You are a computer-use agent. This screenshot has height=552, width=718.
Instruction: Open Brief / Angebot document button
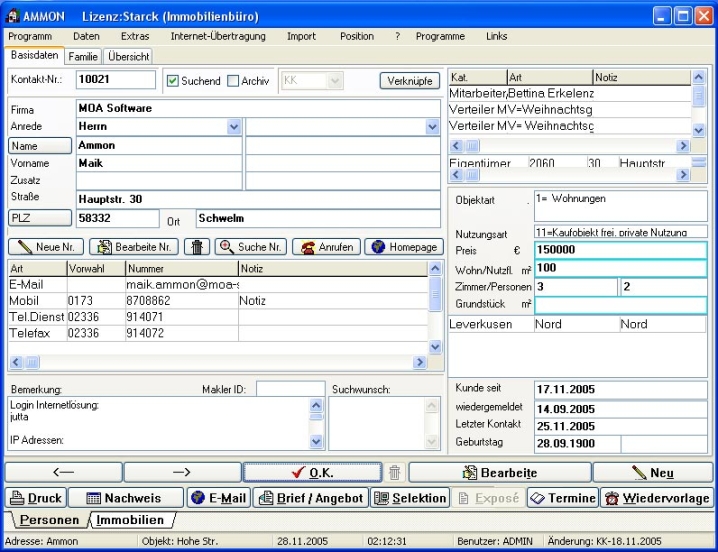point(309,497)
